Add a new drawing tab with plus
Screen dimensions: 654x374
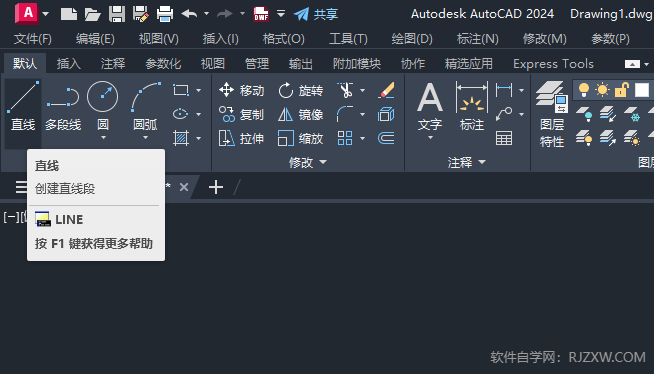[x=216, y=187]
